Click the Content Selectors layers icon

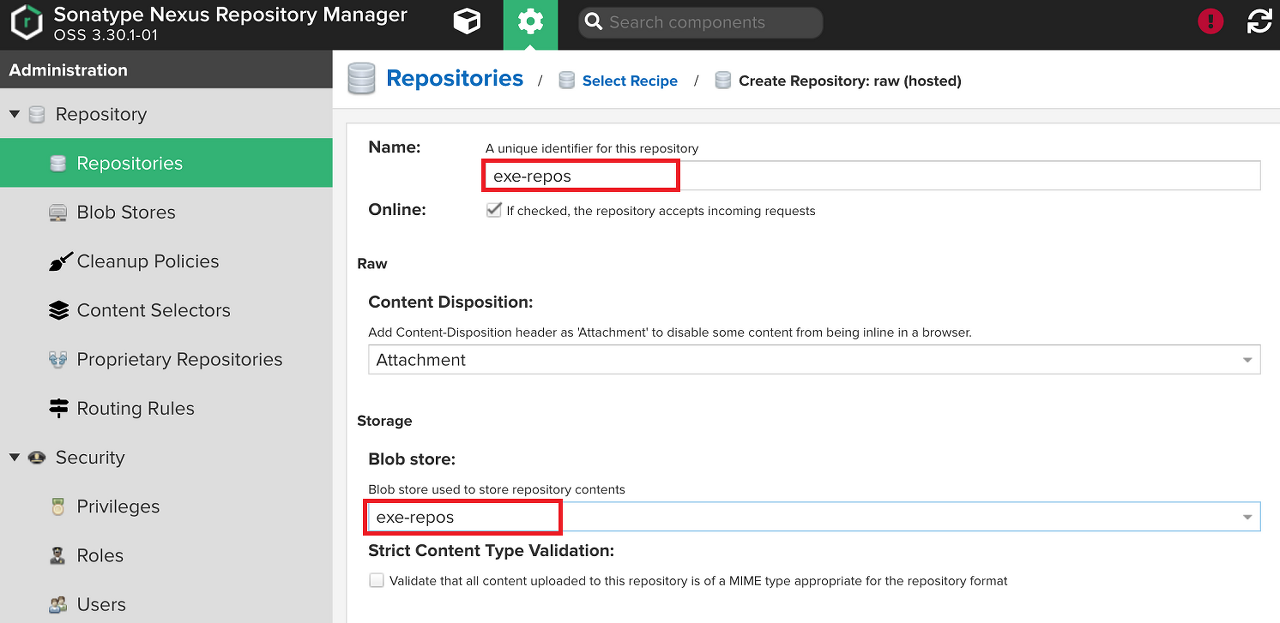pyautogui.click(x=58, y=311)
